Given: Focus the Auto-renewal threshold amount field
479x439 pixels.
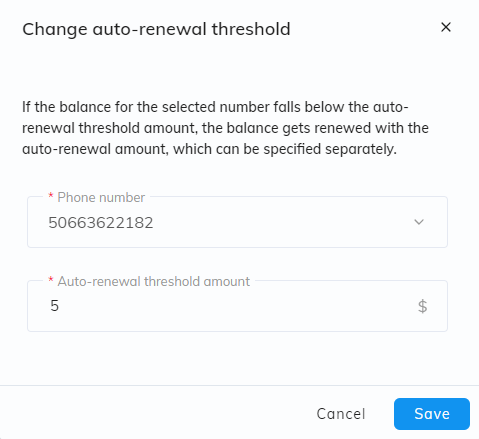Looking at the screenshot, I should pyautogui.click(x=237, y=306).
